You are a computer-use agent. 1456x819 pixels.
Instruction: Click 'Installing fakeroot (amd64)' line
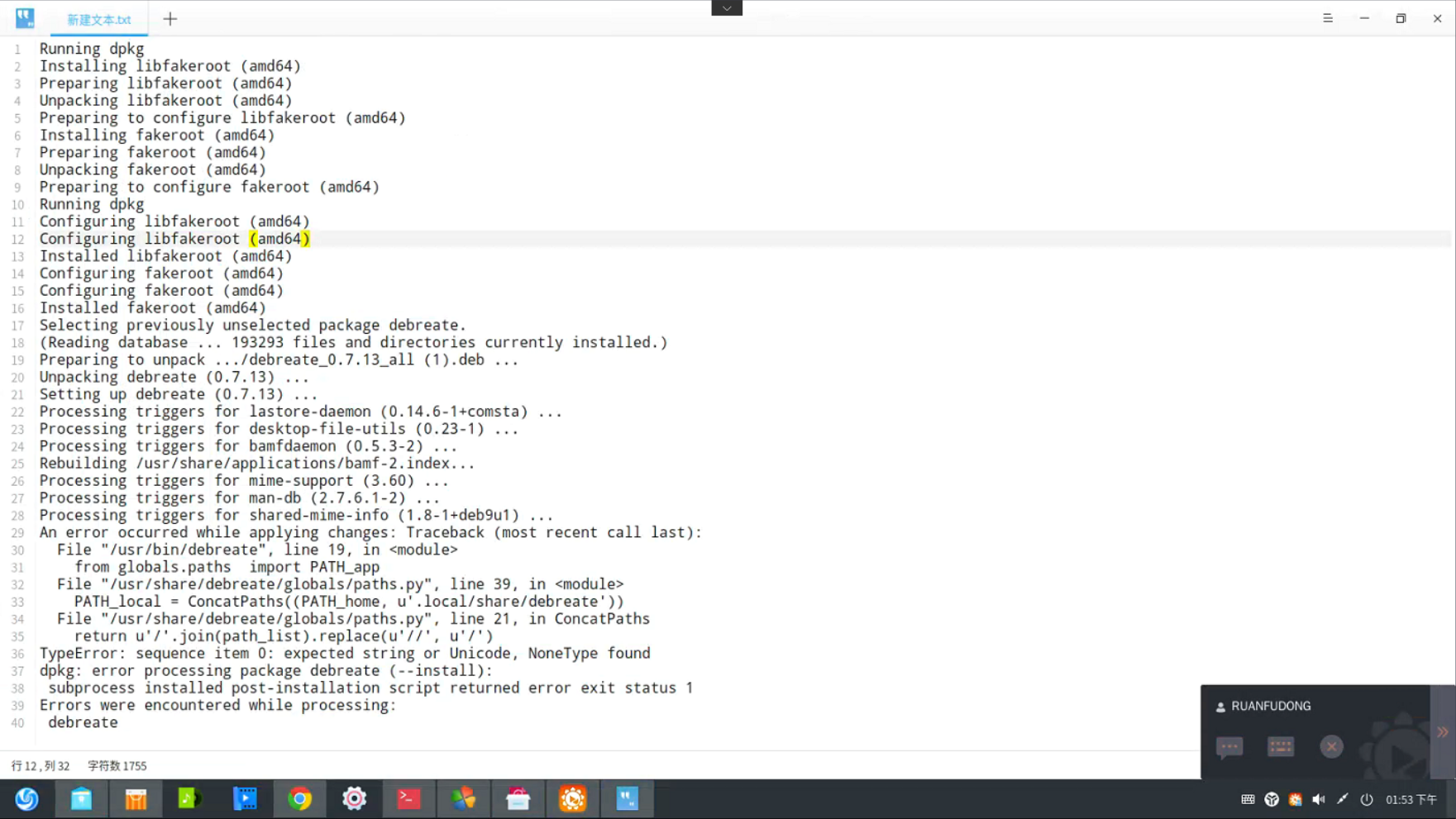tap(157, 136)
